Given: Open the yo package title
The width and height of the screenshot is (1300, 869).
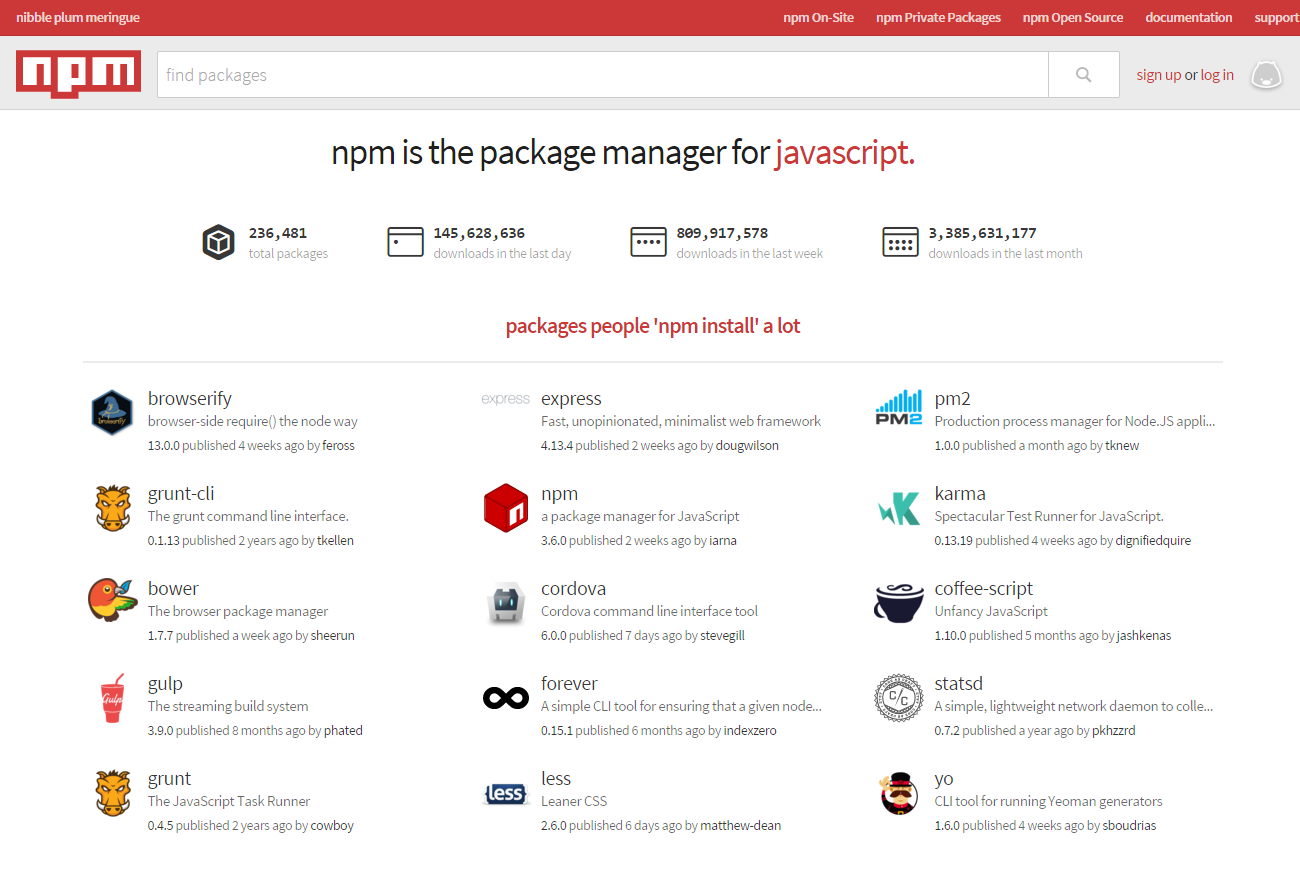Looking at the screenshot, I should tap(944, 779).
